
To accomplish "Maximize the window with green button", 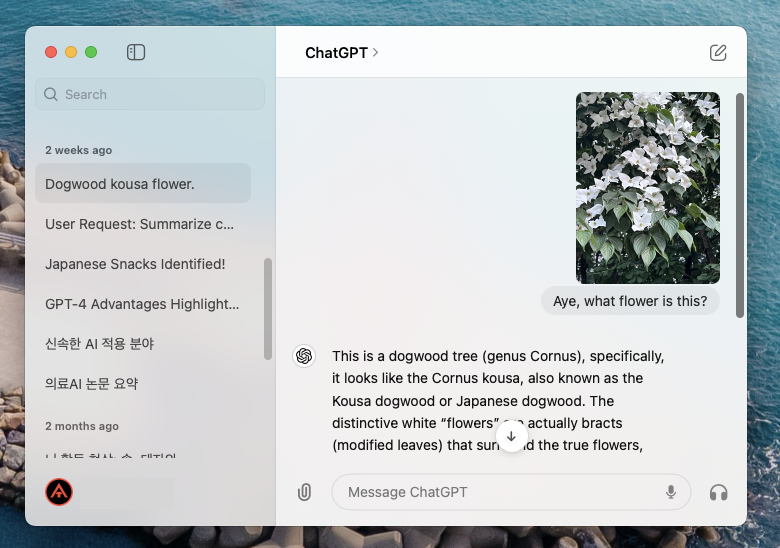I will pos(91,52).
